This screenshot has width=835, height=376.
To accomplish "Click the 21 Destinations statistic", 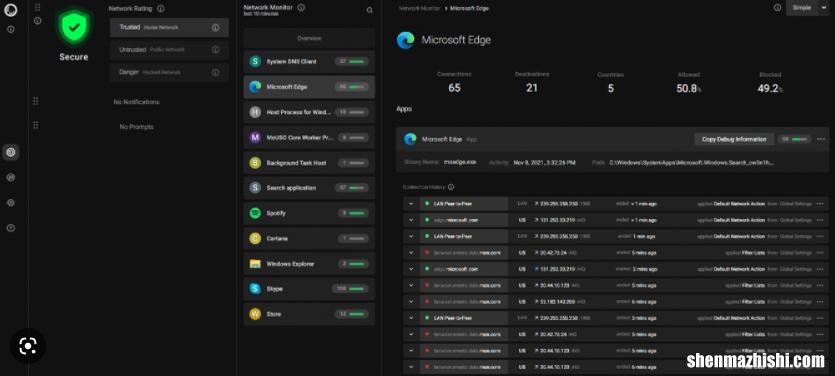I will tap(532, 83).
